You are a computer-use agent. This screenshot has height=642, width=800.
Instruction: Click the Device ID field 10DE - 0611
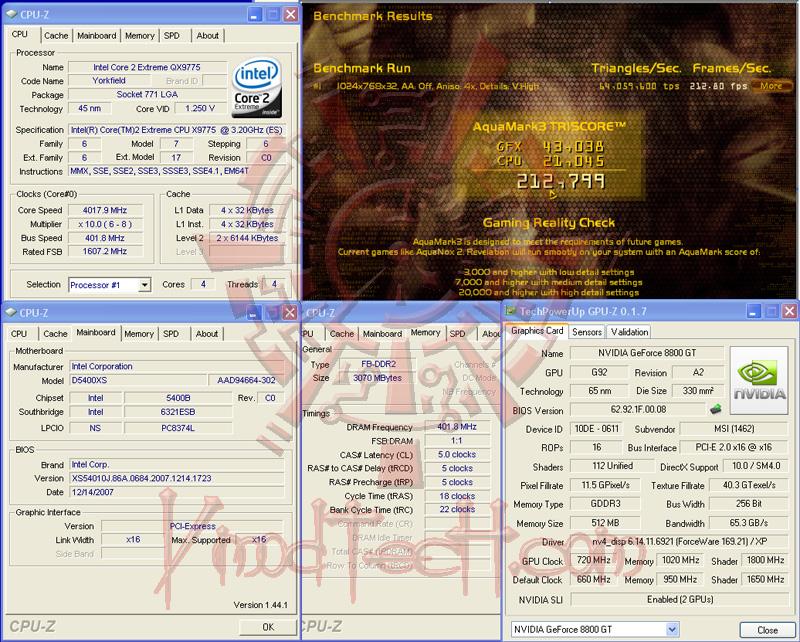596,429
